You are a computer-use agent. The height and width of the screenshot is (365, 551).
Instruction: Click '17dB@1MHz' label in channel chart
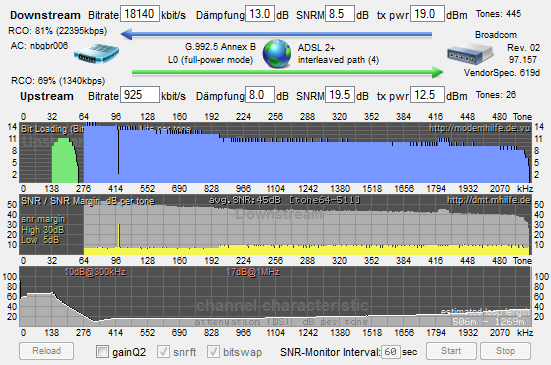tap(253, 272)
